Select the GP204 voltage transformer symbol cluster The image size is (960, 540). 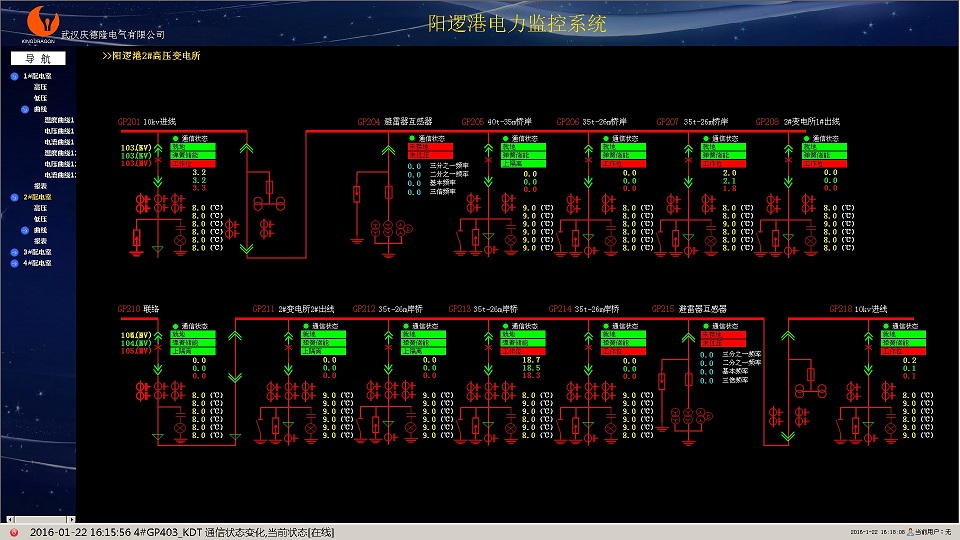[391, 229]
